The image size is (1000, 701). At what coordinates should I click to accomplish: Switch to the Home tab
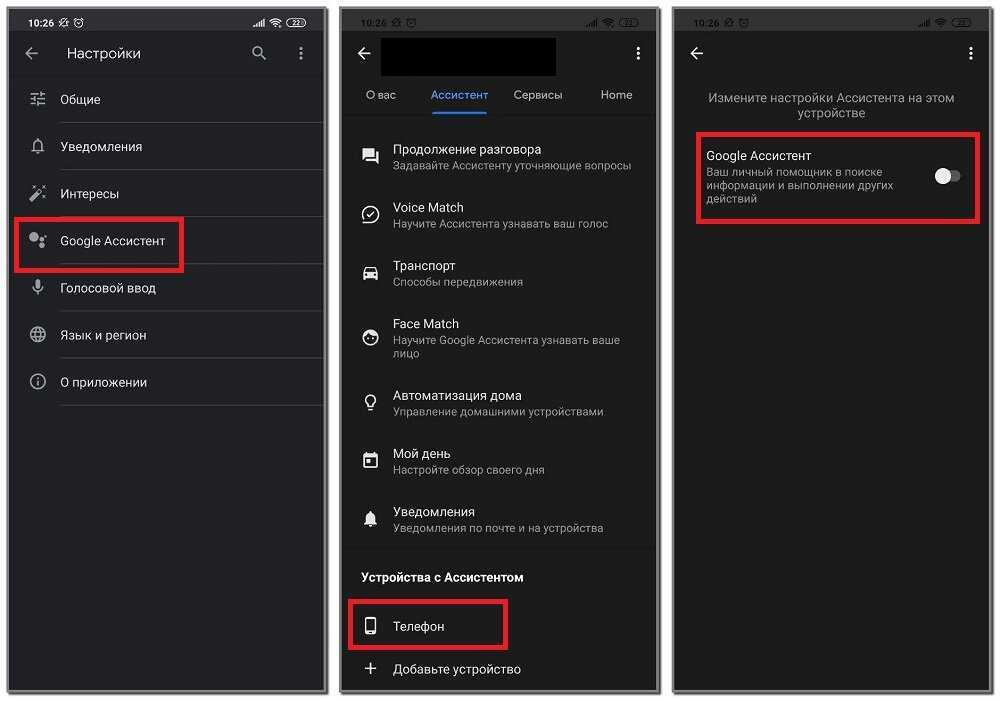[x=616, y=95]
